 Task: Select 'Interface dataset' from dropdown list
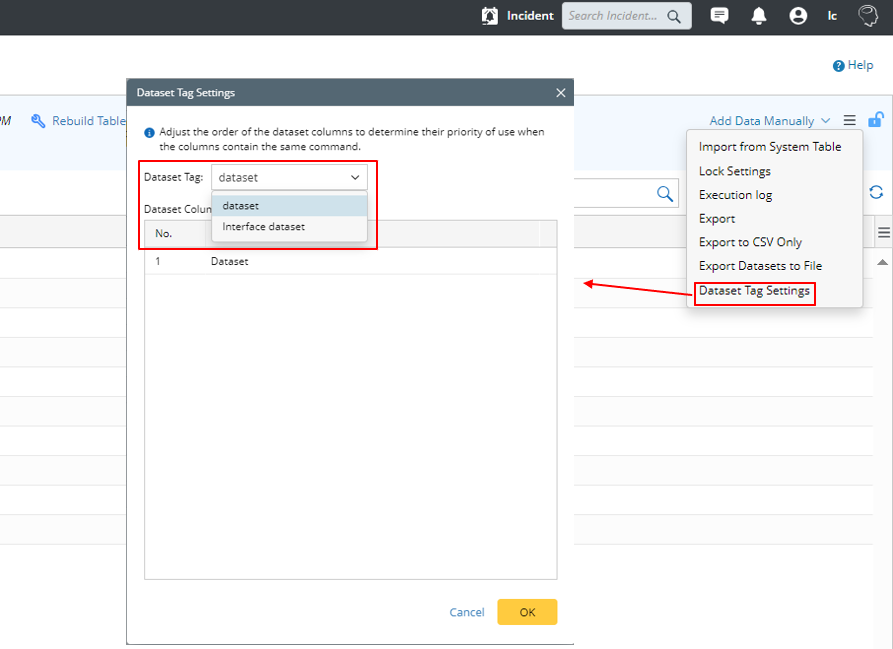[263, 227]
